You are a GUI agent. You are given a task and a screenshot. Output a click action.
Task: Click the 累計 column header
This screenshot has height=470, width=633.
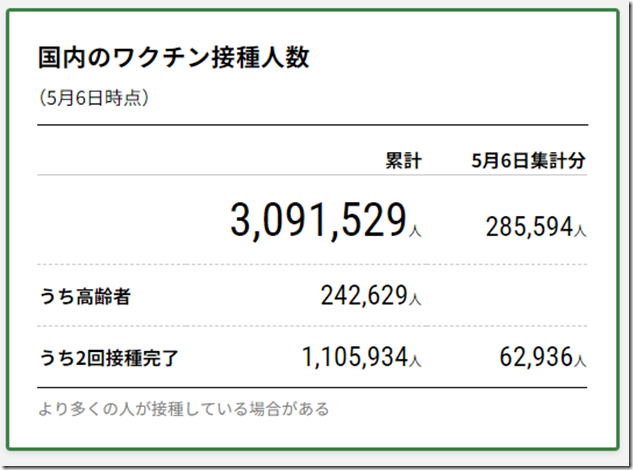pyautogui.click(x=404, y=160)
